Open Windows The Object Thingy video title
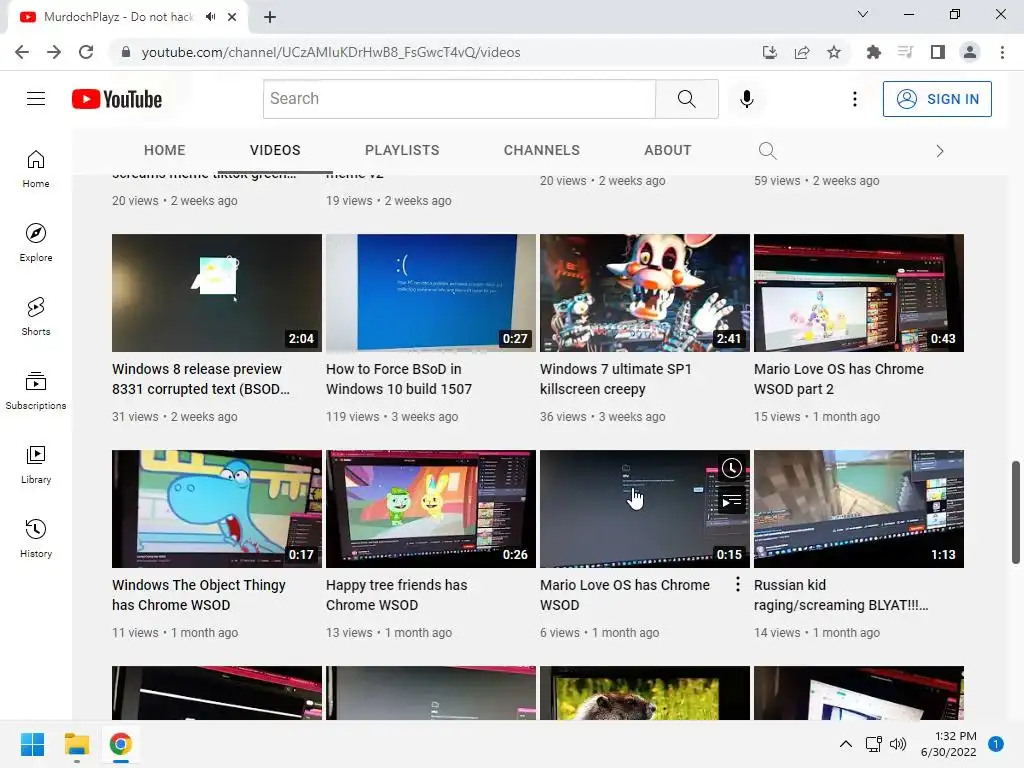Screen dimensions: 1024x768 point(199,595)
